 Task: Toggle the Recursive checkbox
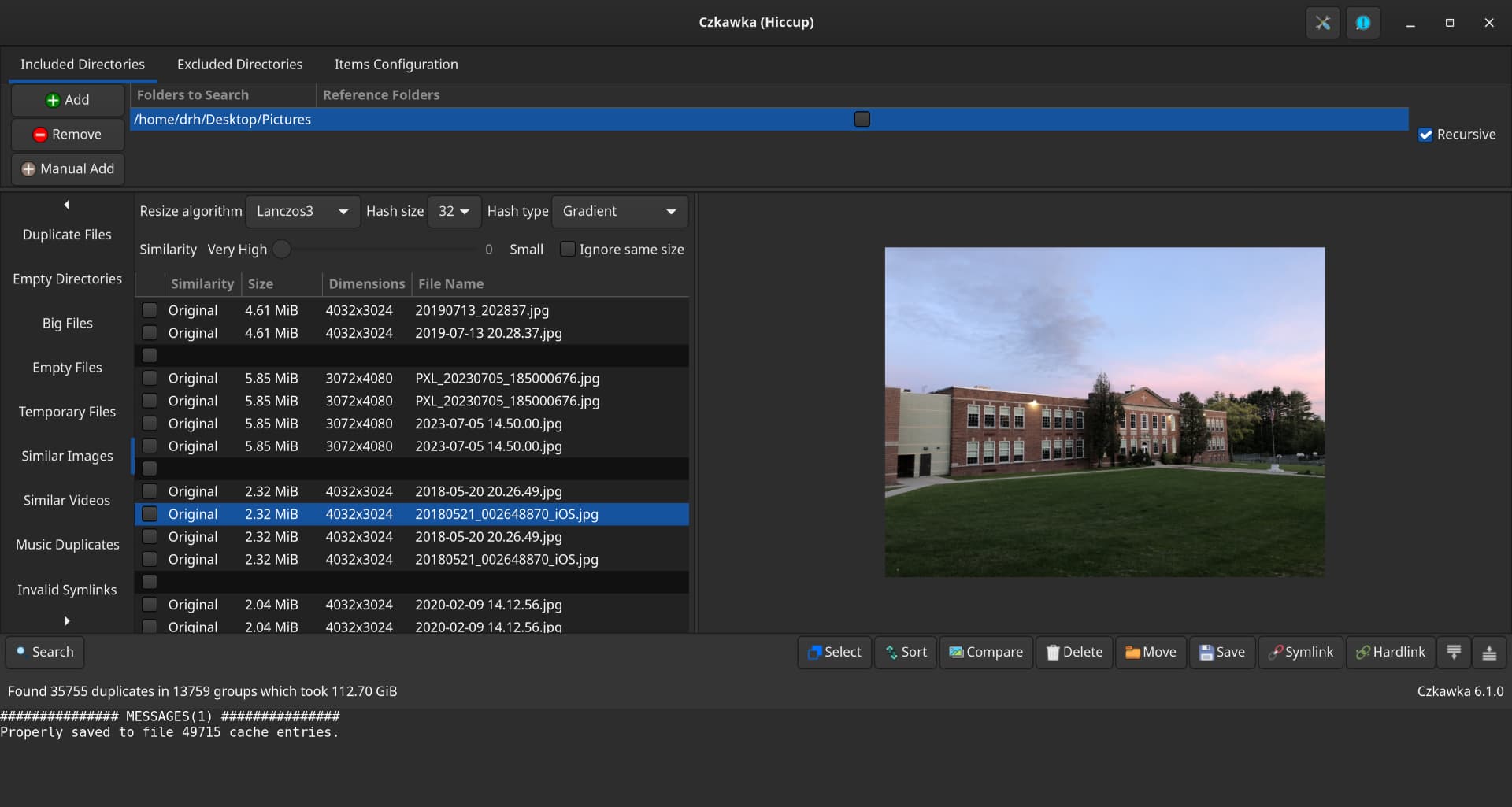pyautogui.click(x=1425, y=135)
